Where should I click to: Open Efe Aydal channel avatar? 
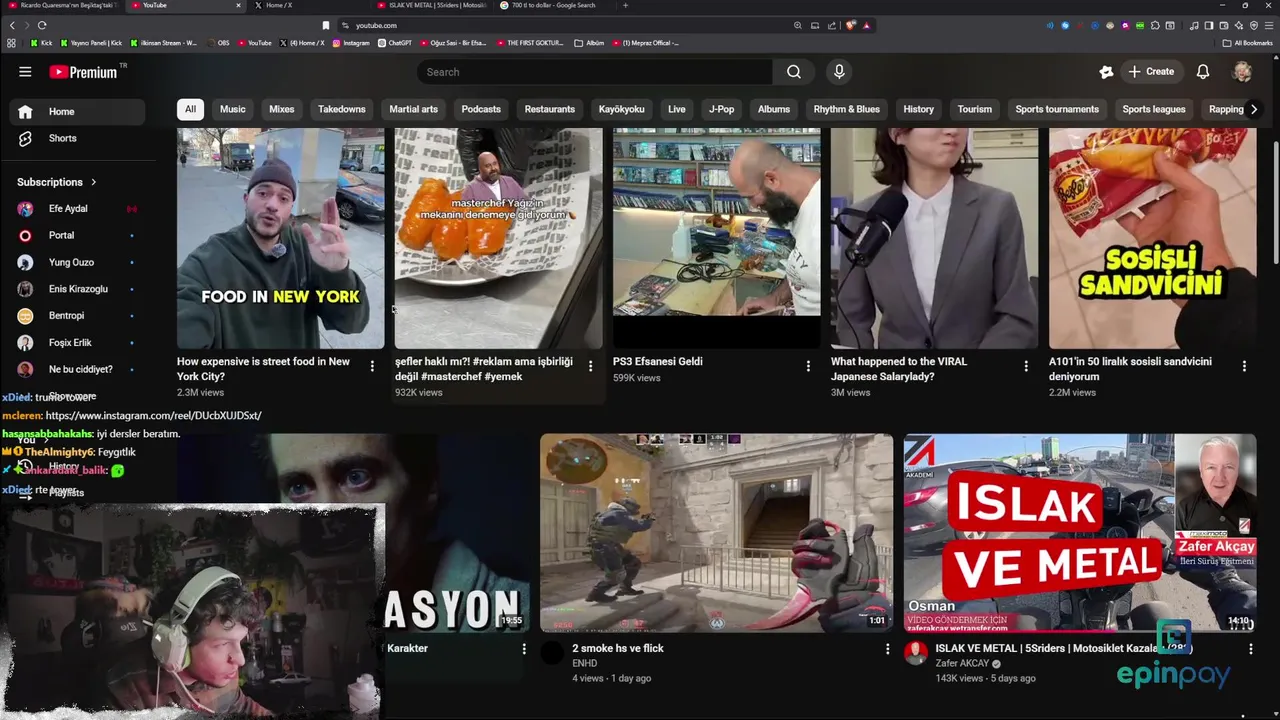point(25,209)
